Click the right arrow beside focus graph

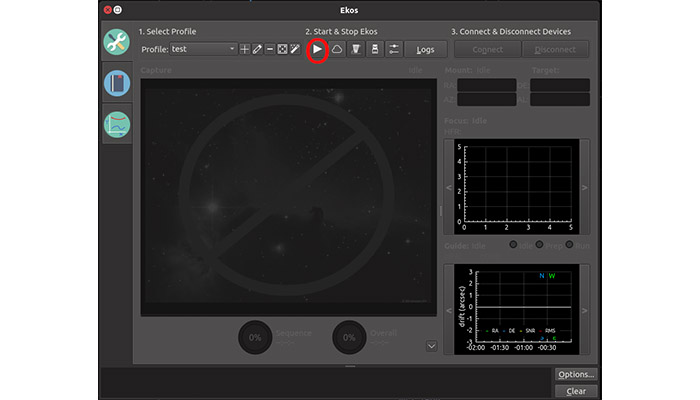pyautogui.click(x=585, y=187)
